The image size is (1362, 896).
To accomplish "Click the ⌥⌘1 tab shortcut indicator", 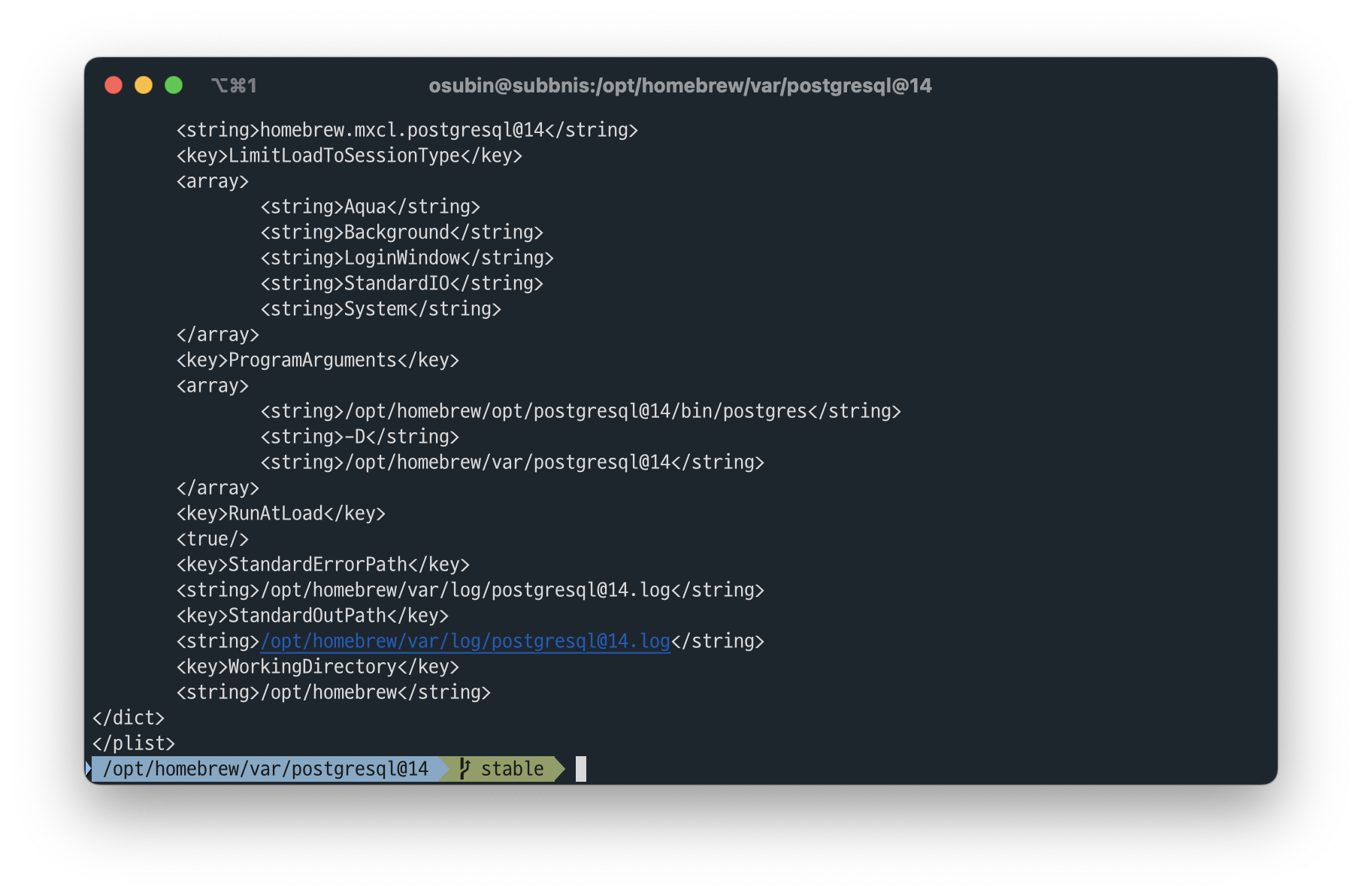I will 234,85.
